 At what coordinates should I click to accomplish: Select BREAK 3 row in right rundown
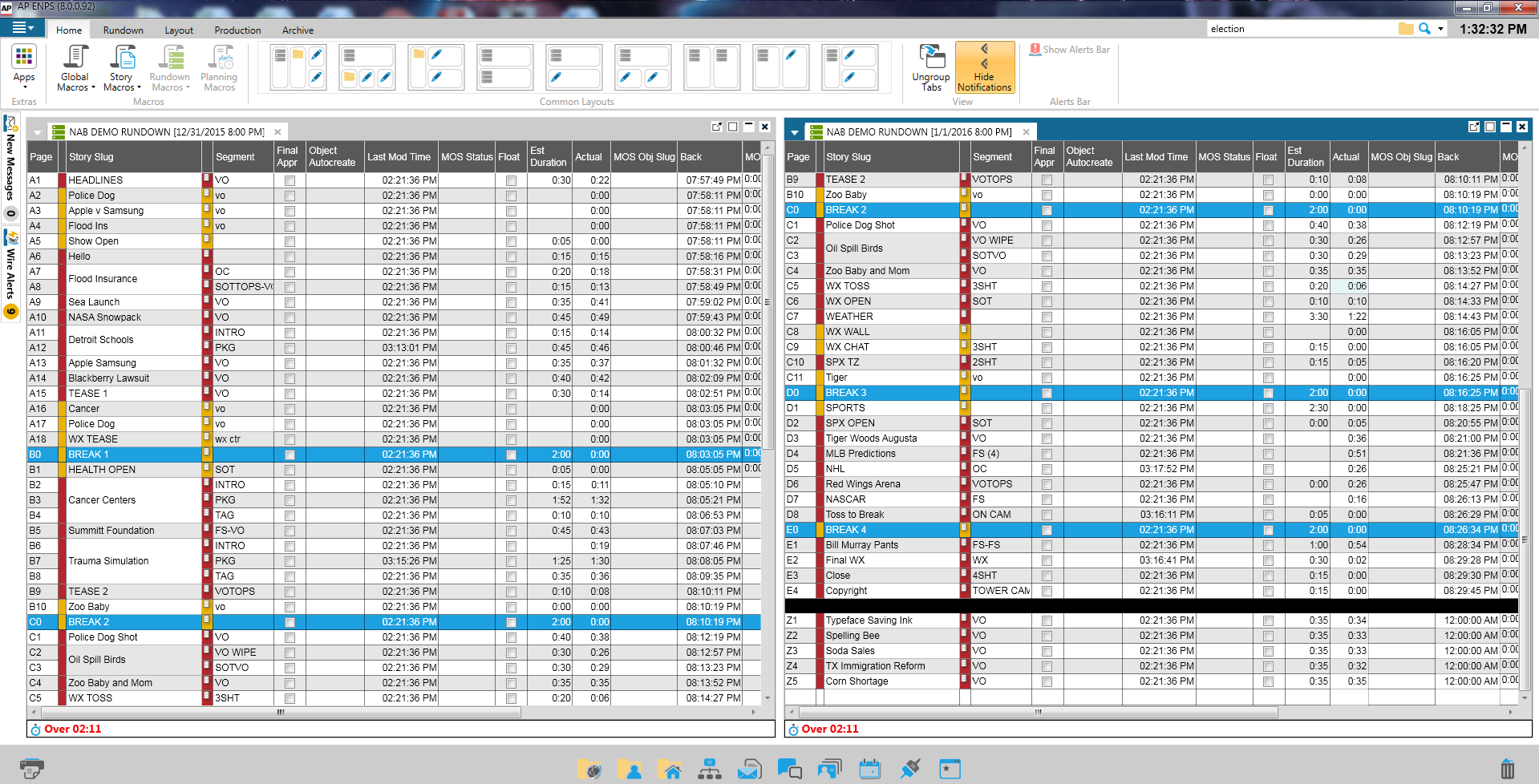pyautogui.click(x=1152, y=393)
